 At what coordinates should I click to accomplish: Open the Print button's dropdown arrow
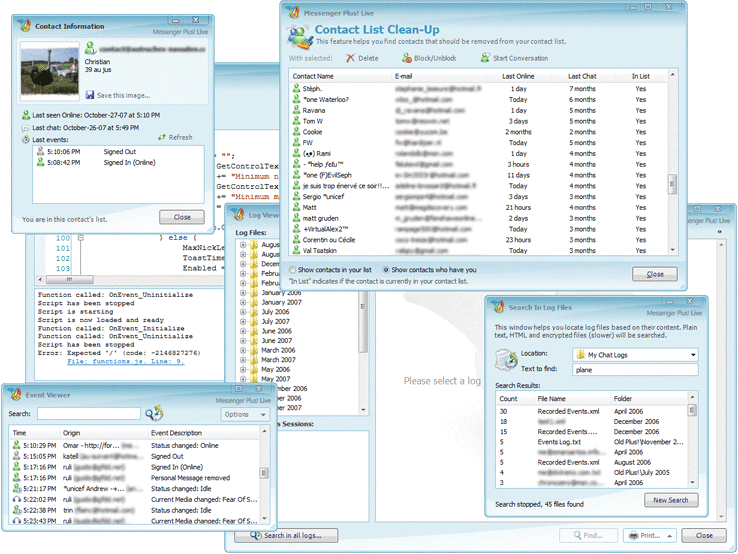click(669, 536)
